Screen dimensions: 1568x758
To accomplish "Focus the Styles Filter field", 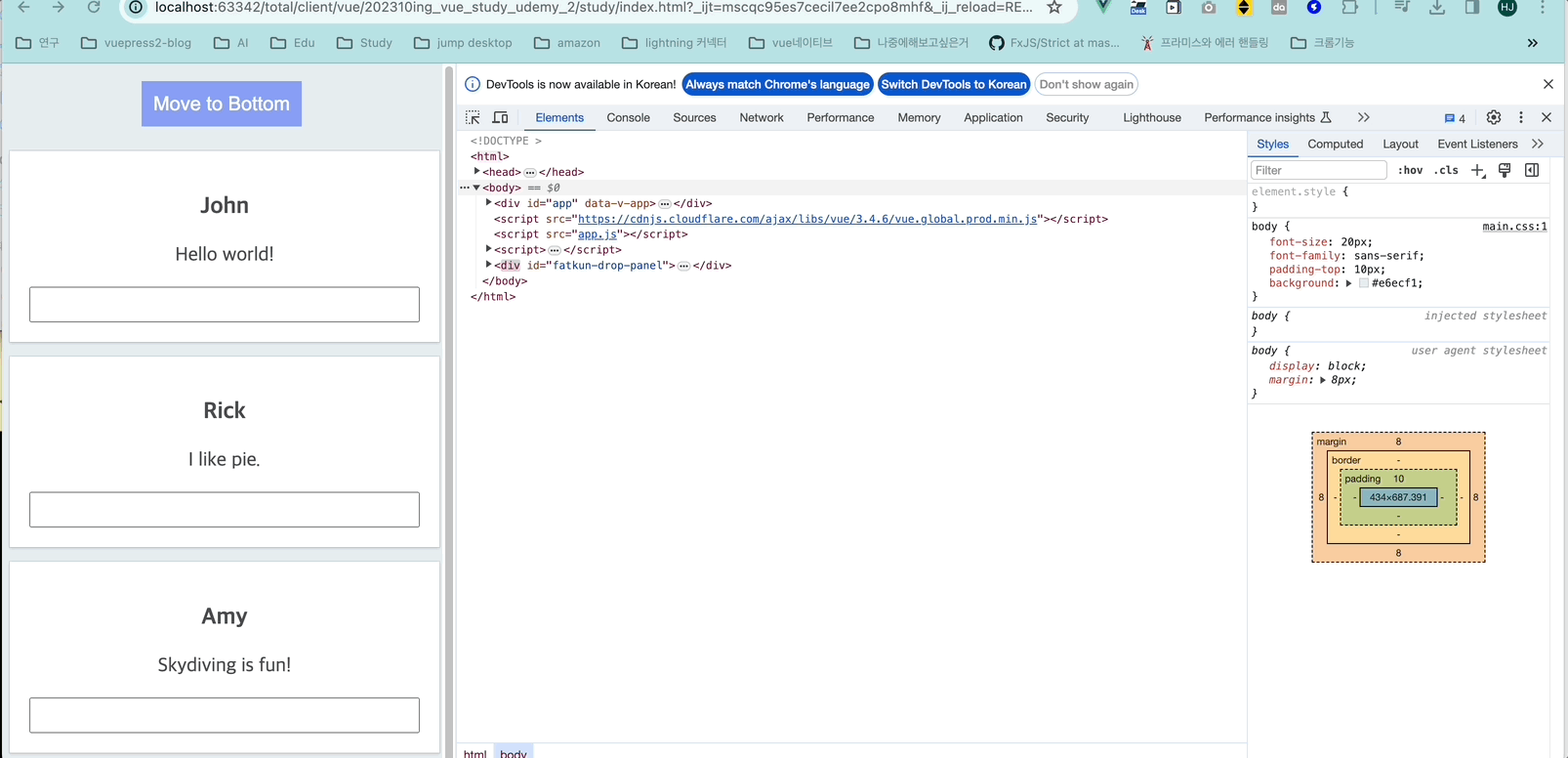I will pos(1319,170).
